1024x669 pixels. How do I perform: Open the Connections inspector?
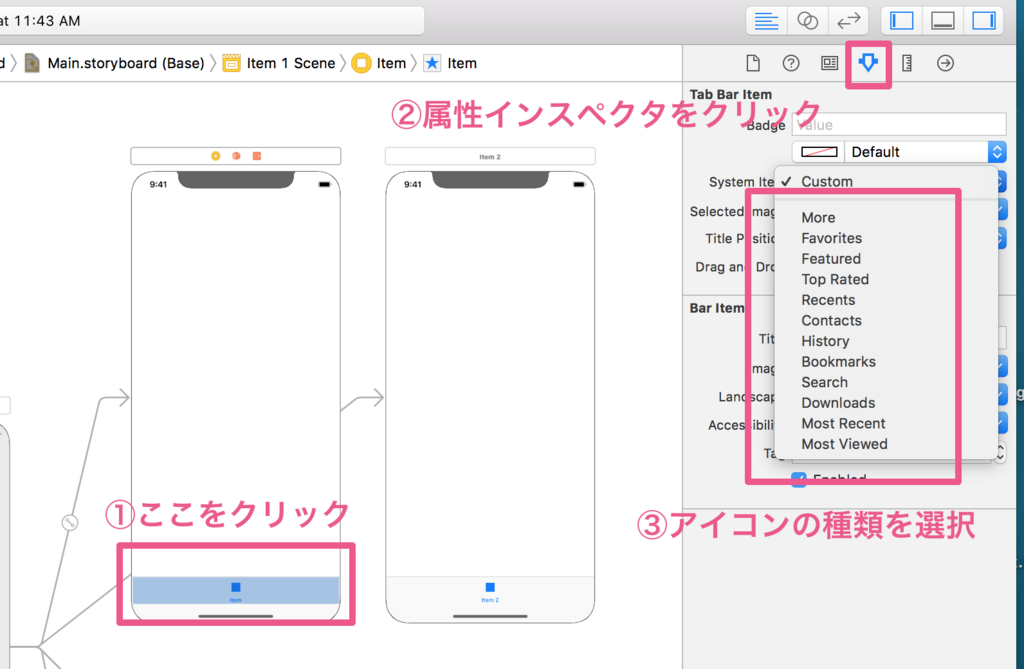tap(945, 63)
